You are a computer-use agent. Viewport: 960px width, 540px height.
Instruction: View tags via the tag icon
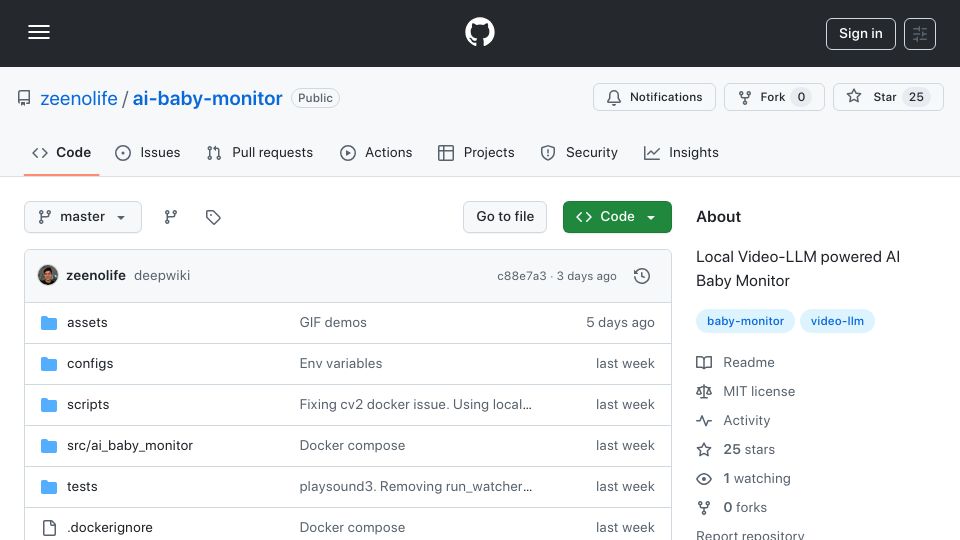tap(213, 217)
